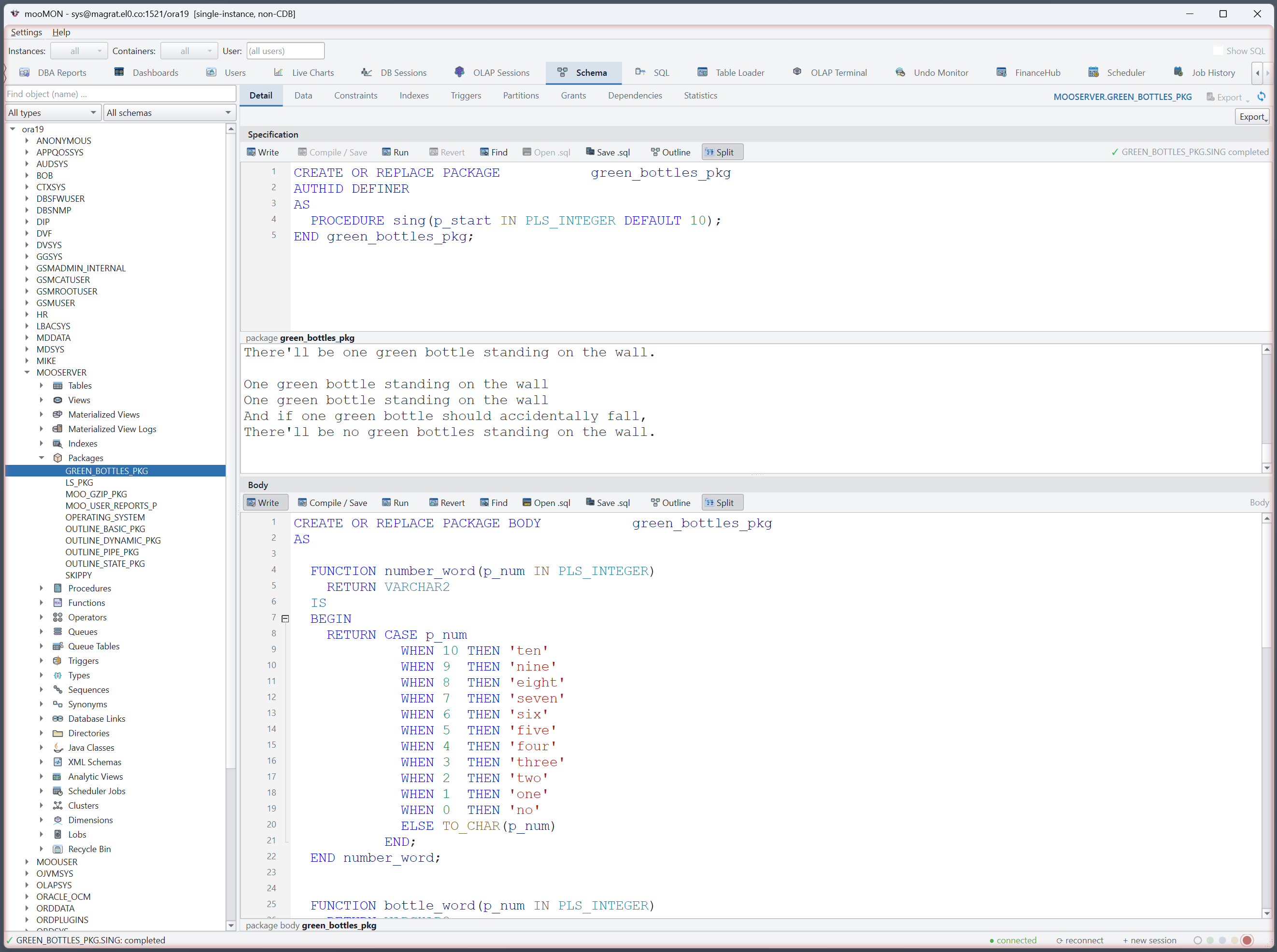Image resolution: width=1277 pixels, height=952 pixels.
Task: Open the Instances dropdown
Action: 79,51
